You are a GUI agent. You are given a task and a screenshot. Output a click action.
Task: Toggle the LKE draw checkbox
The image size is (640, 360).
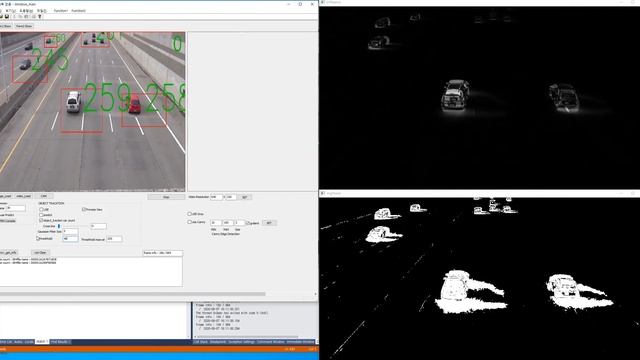tap(189, 214)
